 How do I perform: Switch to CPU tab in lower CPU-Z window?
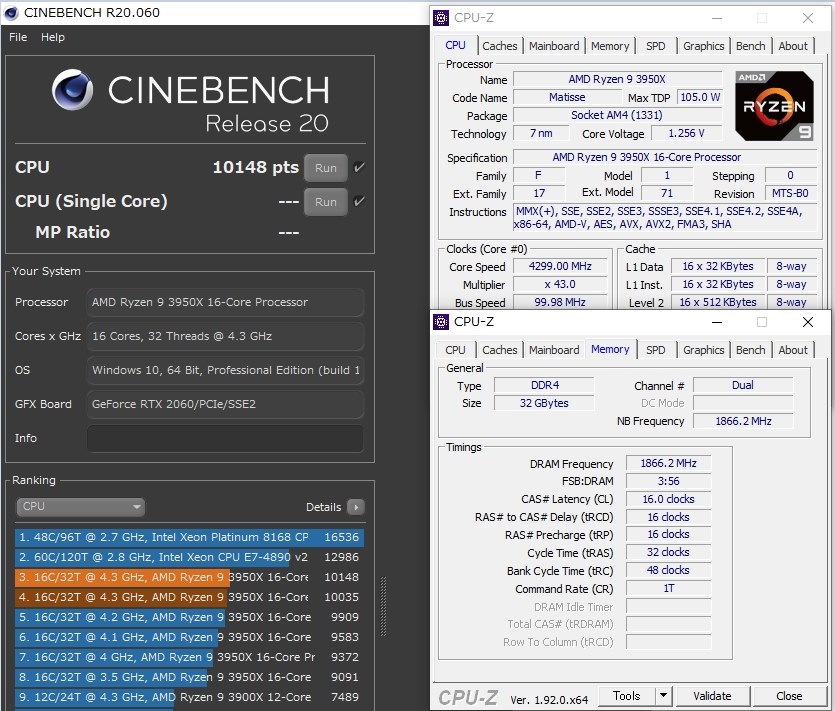click(455, 350)
